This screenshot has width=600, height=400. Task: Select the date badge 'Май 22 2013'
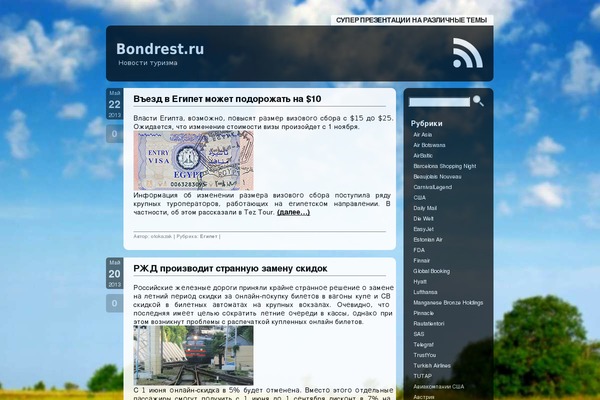tap(114, 104)
